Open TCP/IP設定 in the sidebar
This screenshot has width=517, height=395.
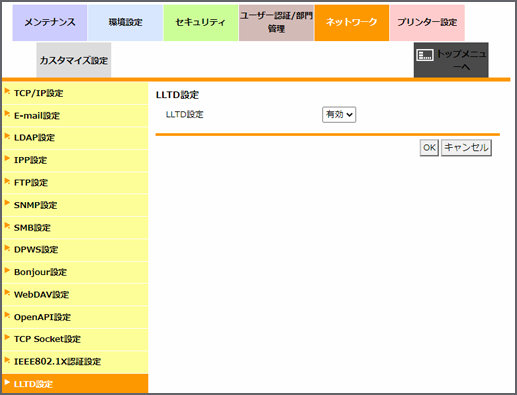coord(75,93)
